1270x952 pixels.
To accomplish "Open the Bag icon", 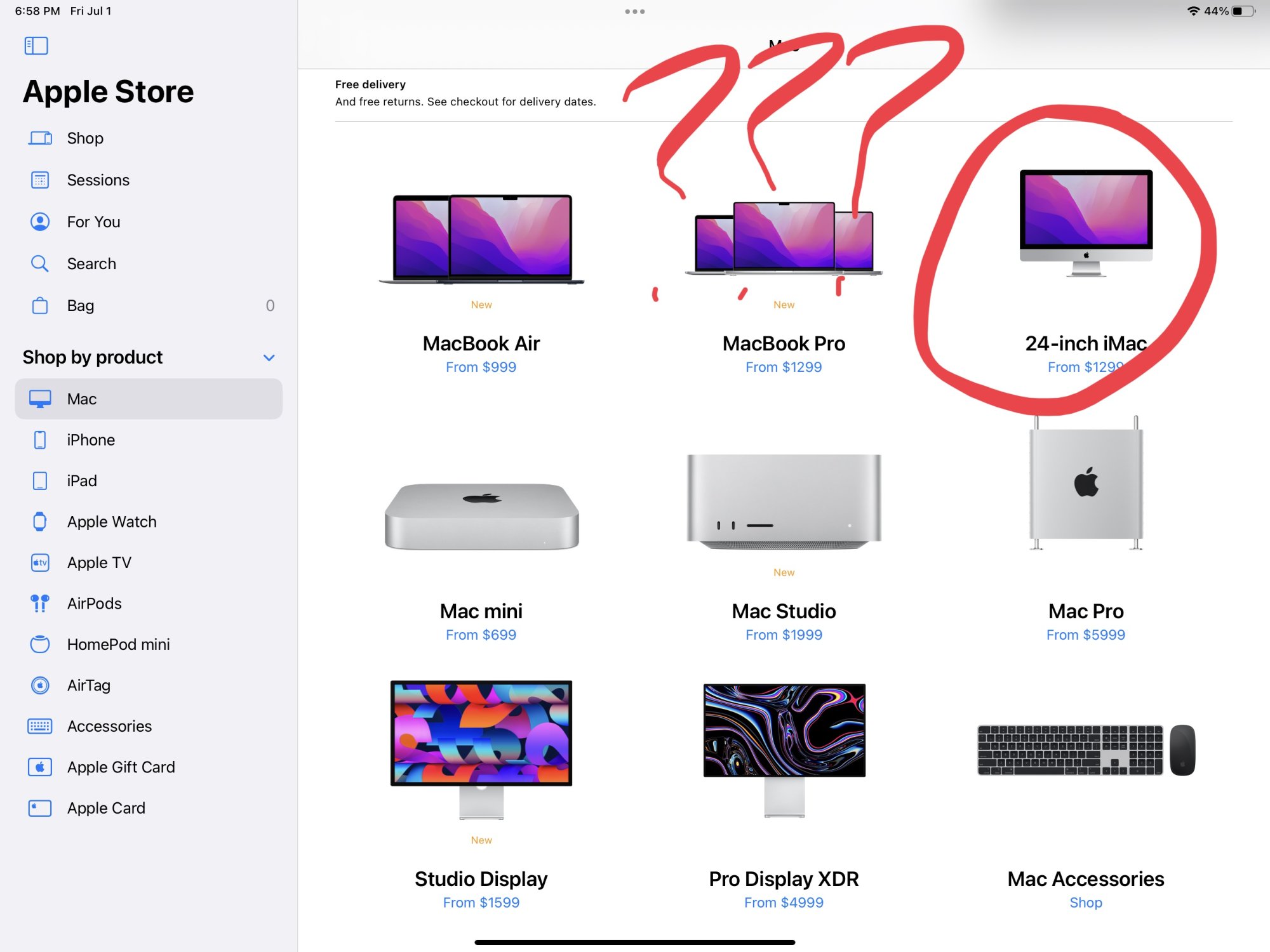I will pyautogui.click(x=40, y=306).
